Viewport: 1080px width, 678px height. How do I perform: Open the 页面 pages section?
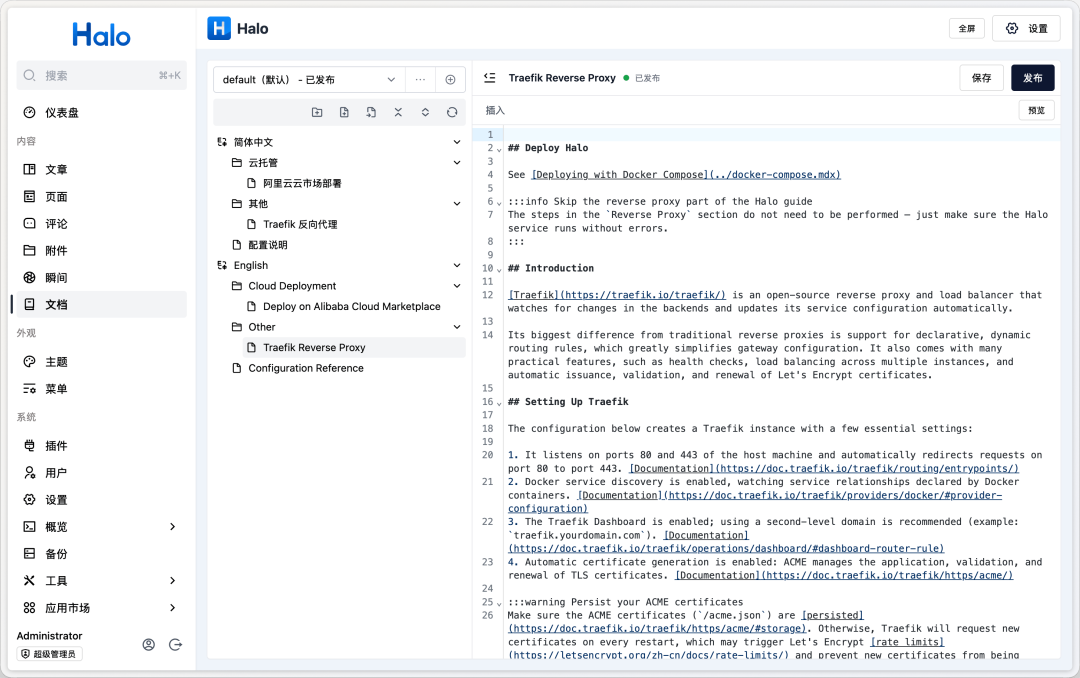tap(100, 196)
